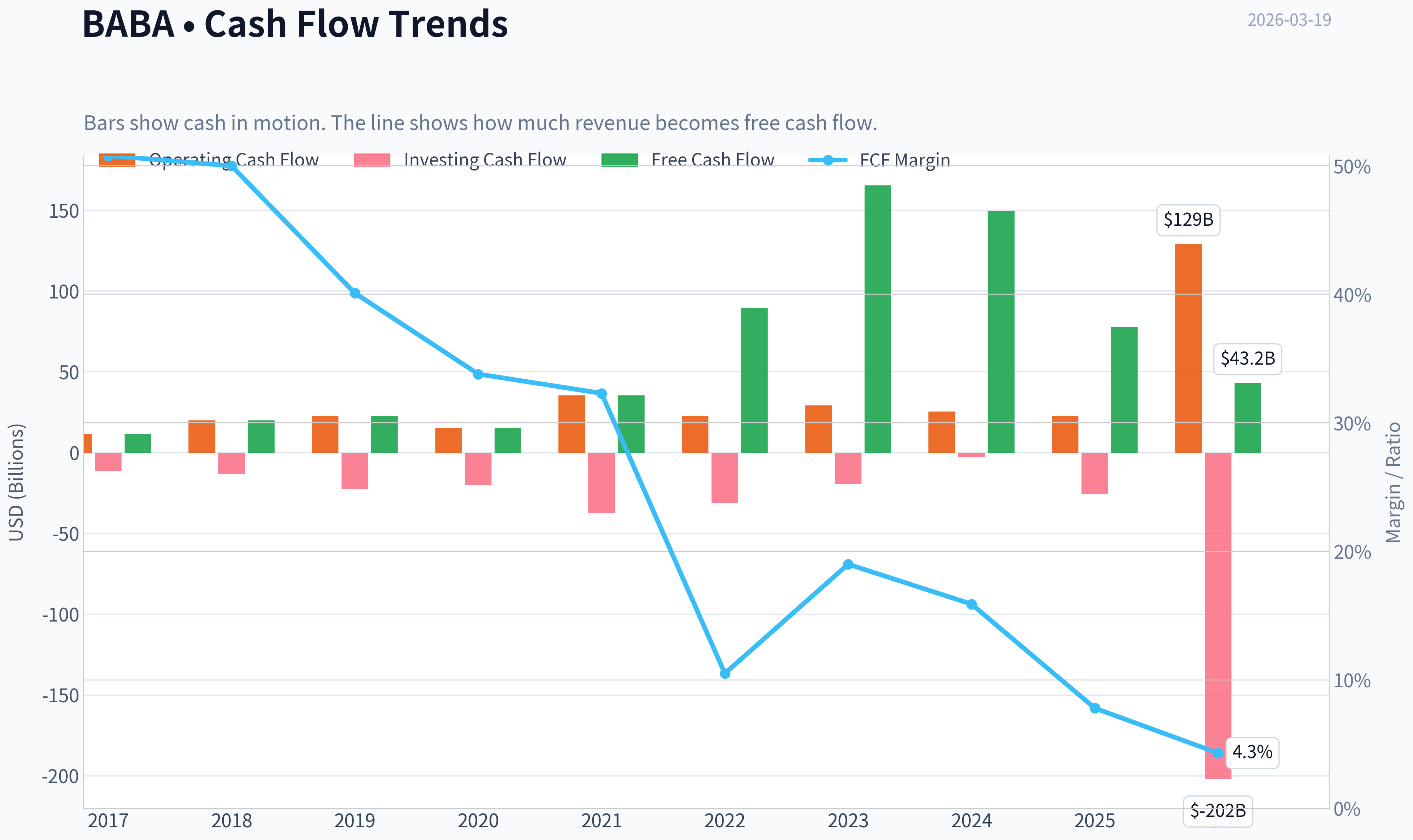The image size is (1413, 840).
Task: Click the Margin / Ratio axis title
Action: point(1393,482)
